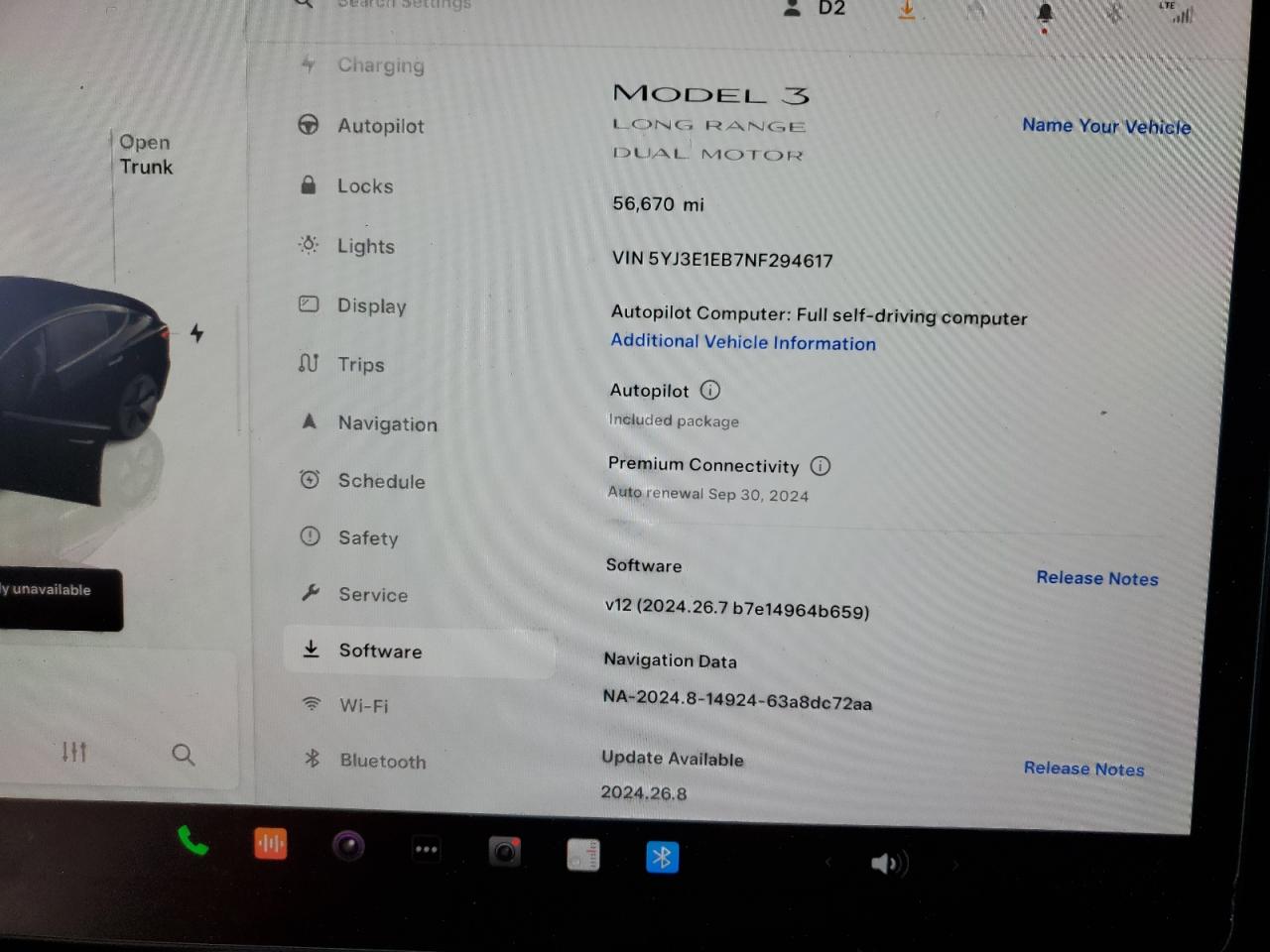Open the calendar app in the dock

pos(583,854)
